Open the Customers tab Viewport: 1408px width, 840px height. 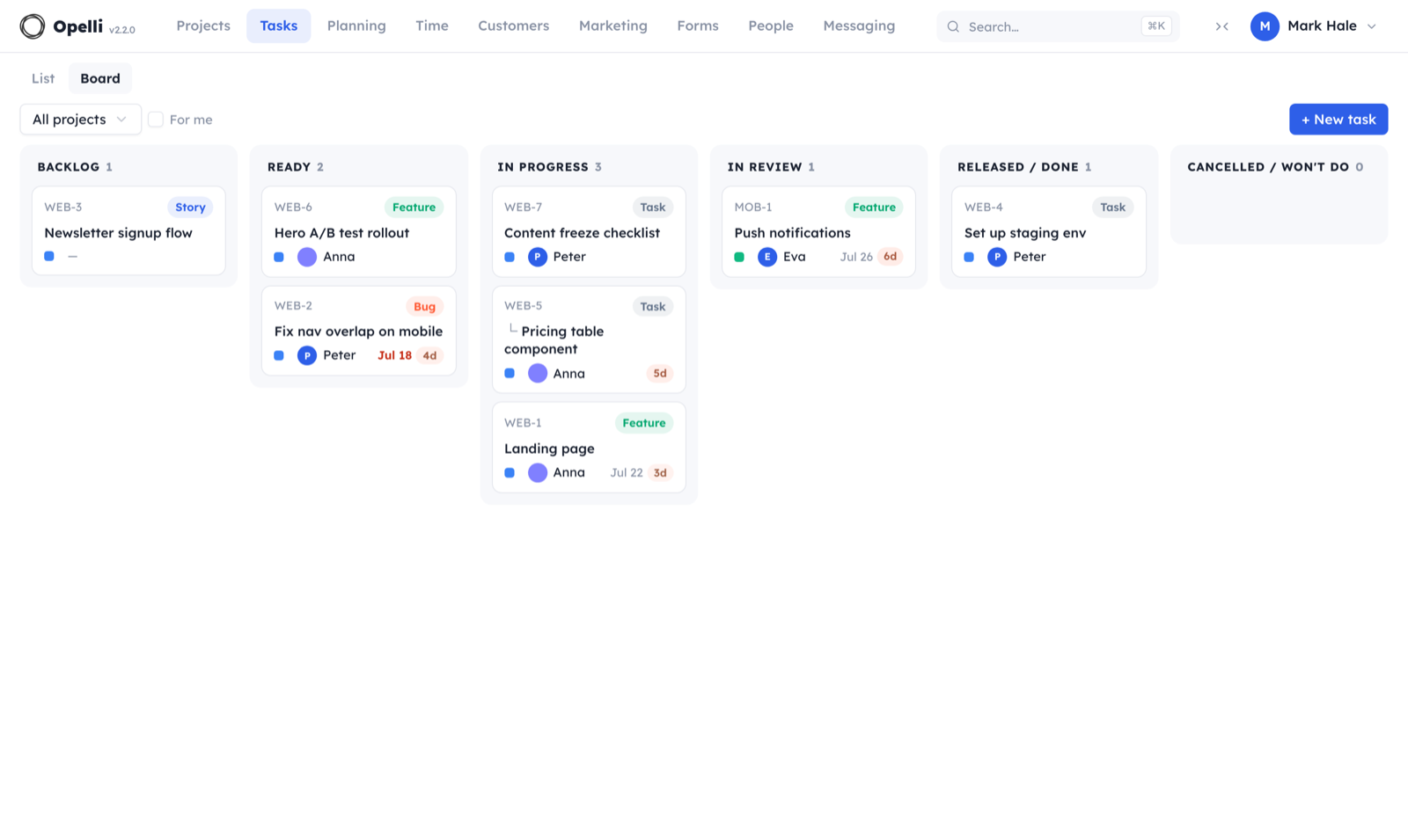point(514,26)
